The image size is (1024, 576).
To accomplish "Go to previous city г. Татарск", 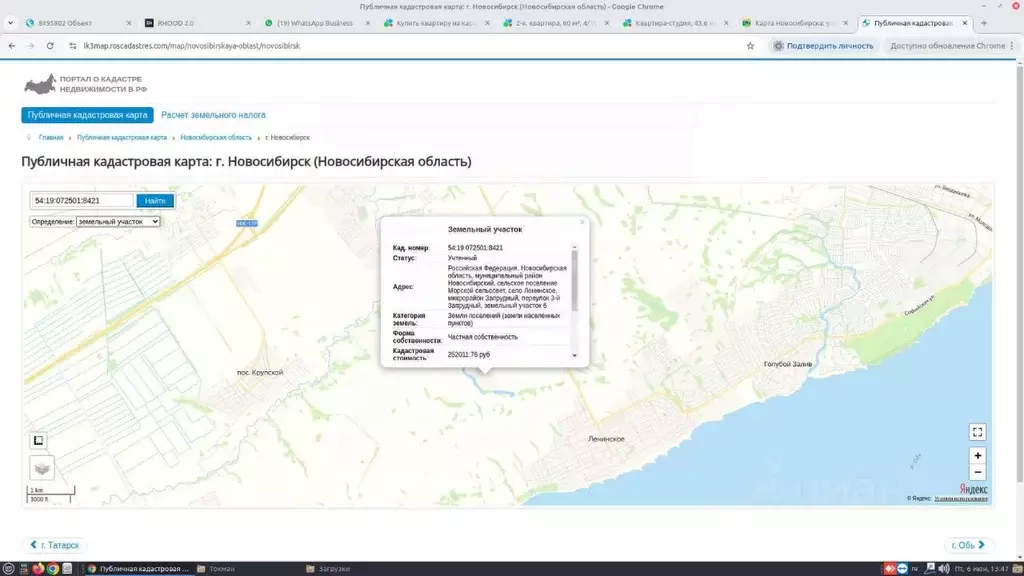I will pyautogui.click(x=54, y=545).
